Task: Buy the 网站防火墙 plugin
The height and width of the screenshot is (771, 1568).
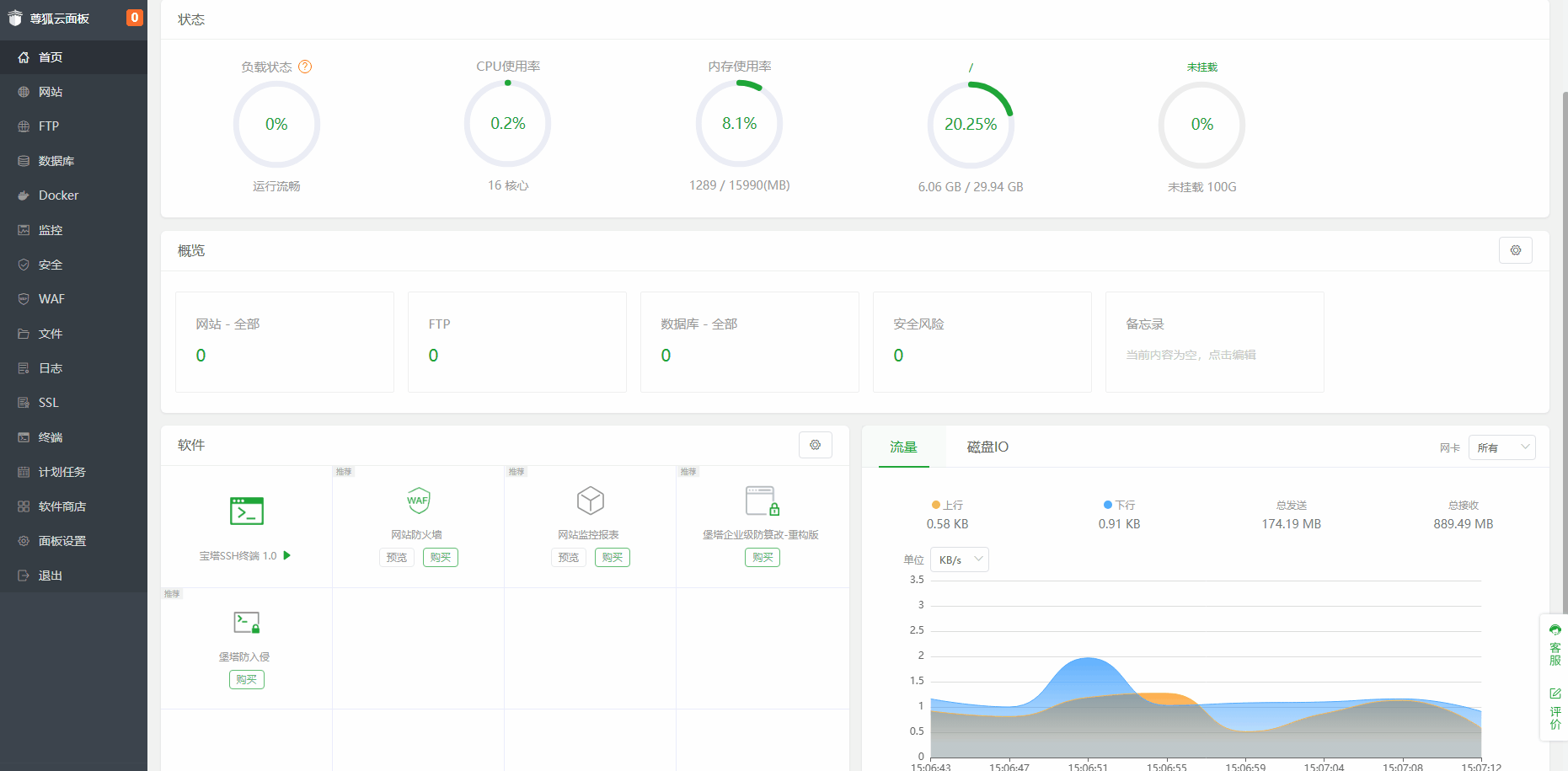Action: 441,557
